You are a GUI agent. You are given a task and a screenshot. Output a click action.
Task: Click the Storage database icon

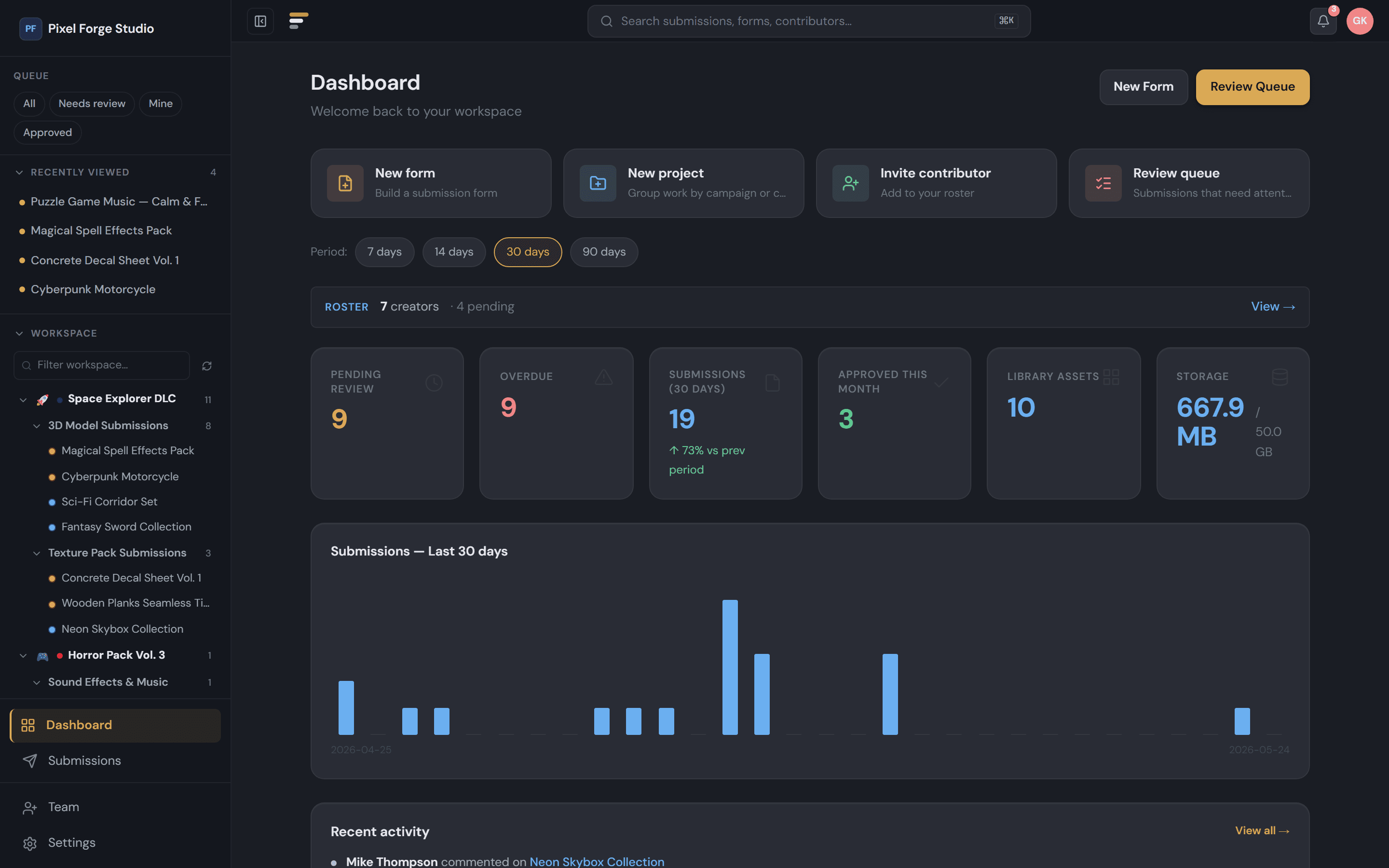click(1280, 377)
